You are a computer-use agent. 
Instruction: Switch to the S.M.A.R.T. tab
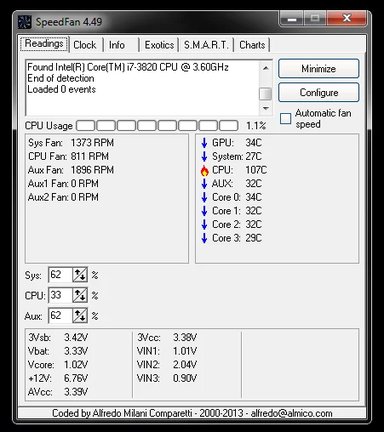point(206,45)
